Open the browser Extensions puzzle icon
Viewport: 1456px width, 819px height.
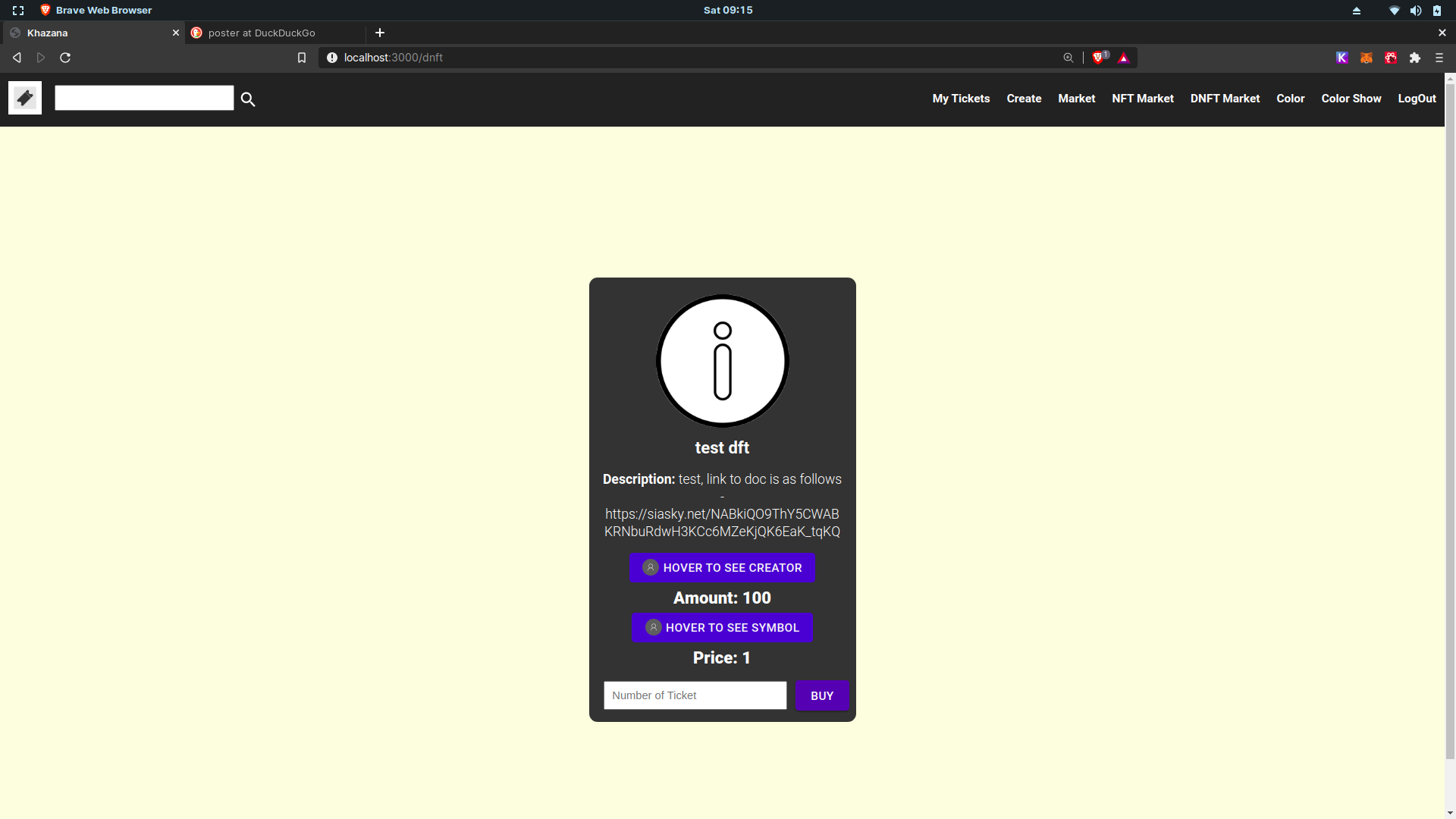click(1415, 58)
